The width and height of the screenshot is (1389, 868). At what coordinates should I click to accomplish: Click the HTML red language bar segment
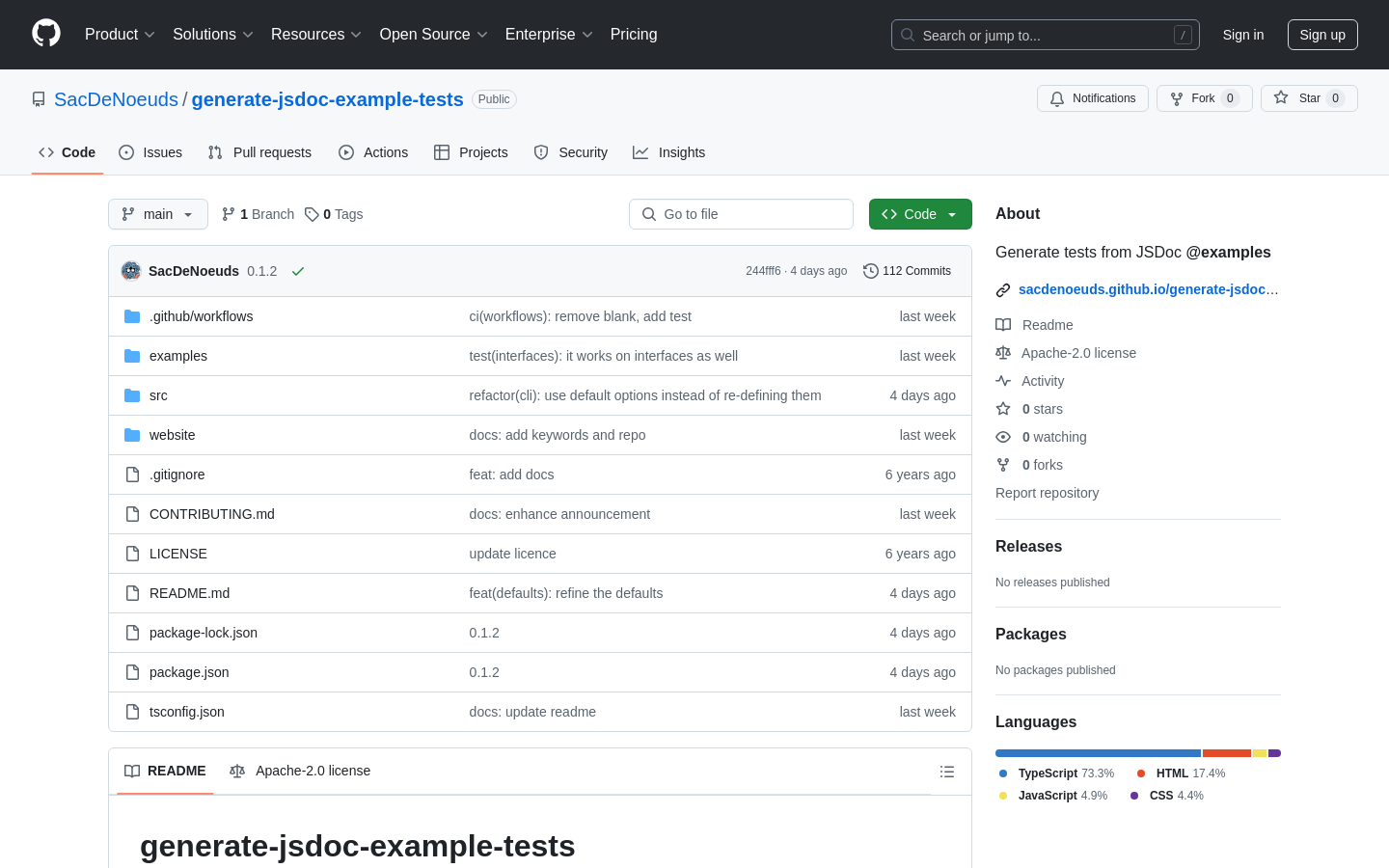pyautogui.click(x=1227, y=753)
